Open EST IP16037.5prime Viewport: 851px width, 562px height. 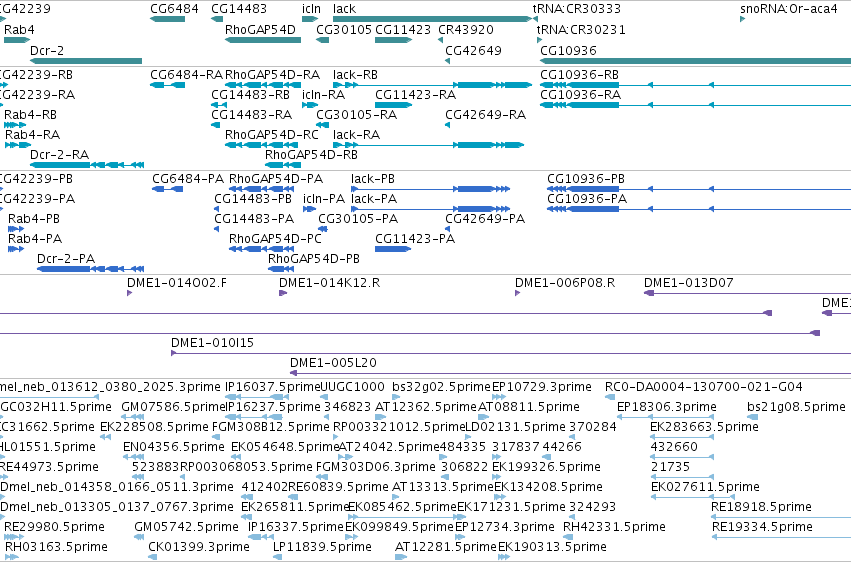[x=257, y=397]
